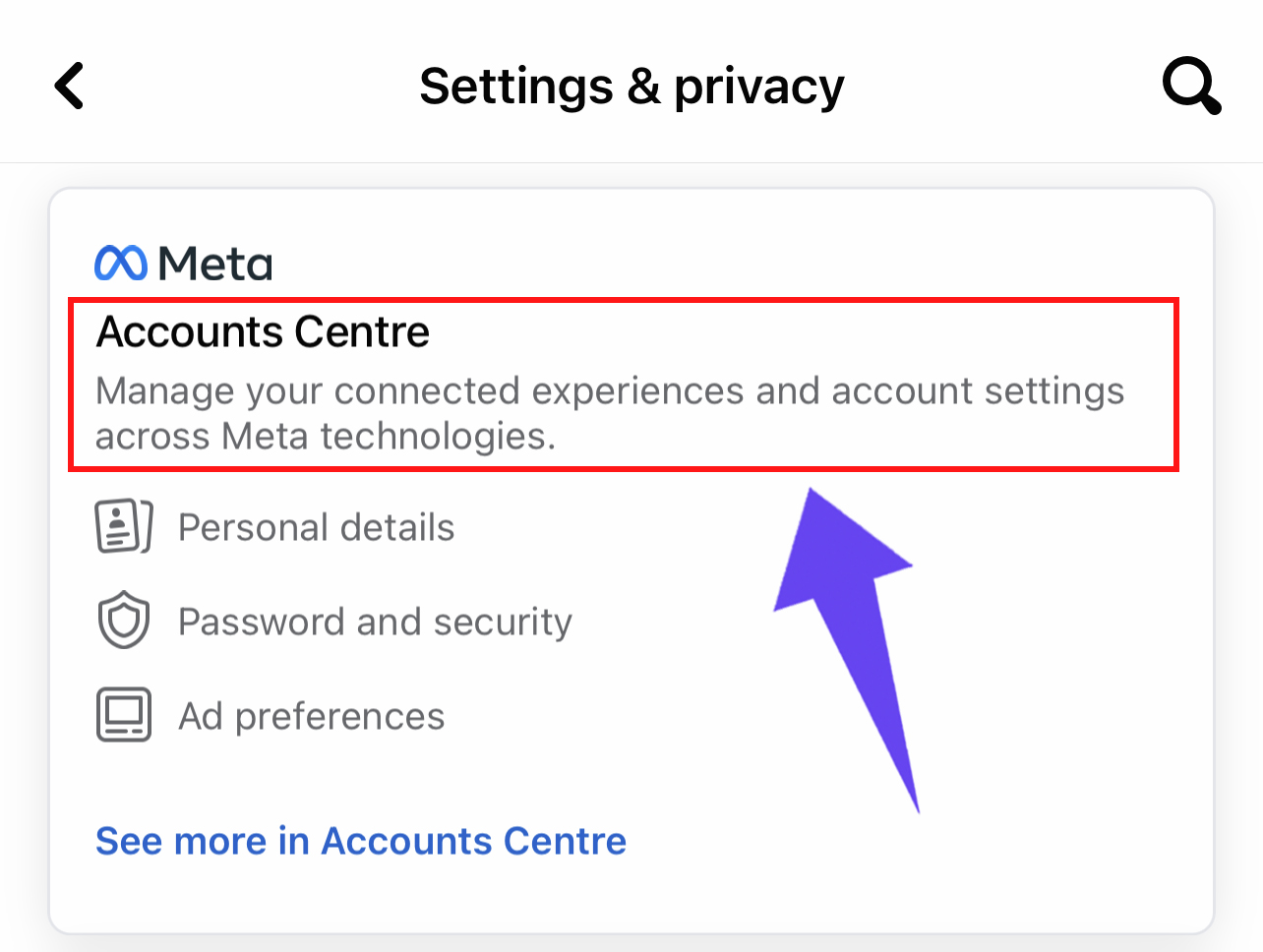1263x952 pixels.
Task: Go back using the left chevron arrow
Action: [69, 86]
